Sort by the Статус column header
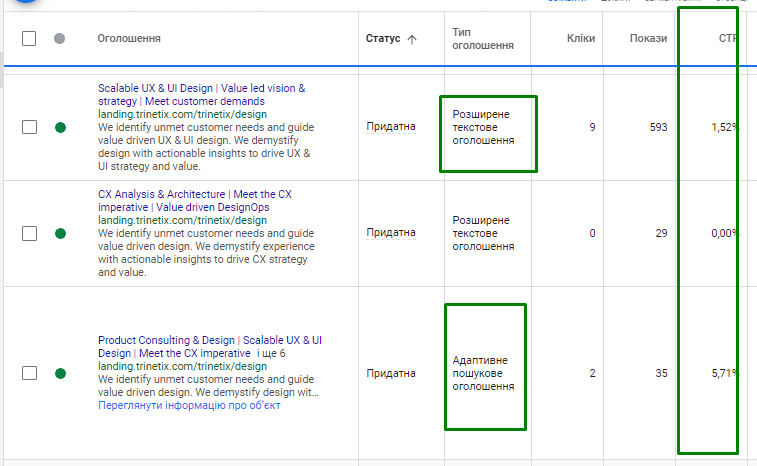Viewport: 757px width, 466px height. [383, 38]
